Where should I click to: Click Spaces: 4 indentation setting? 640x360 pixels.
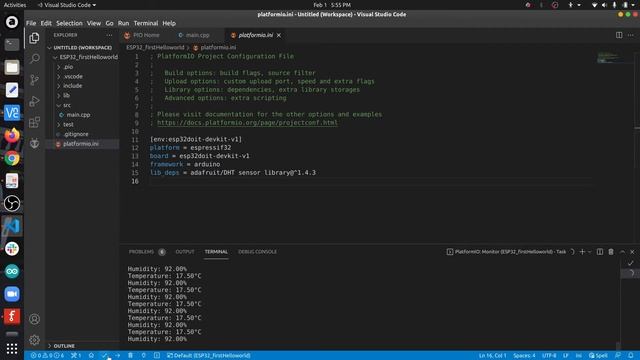(x=524, y=356)
